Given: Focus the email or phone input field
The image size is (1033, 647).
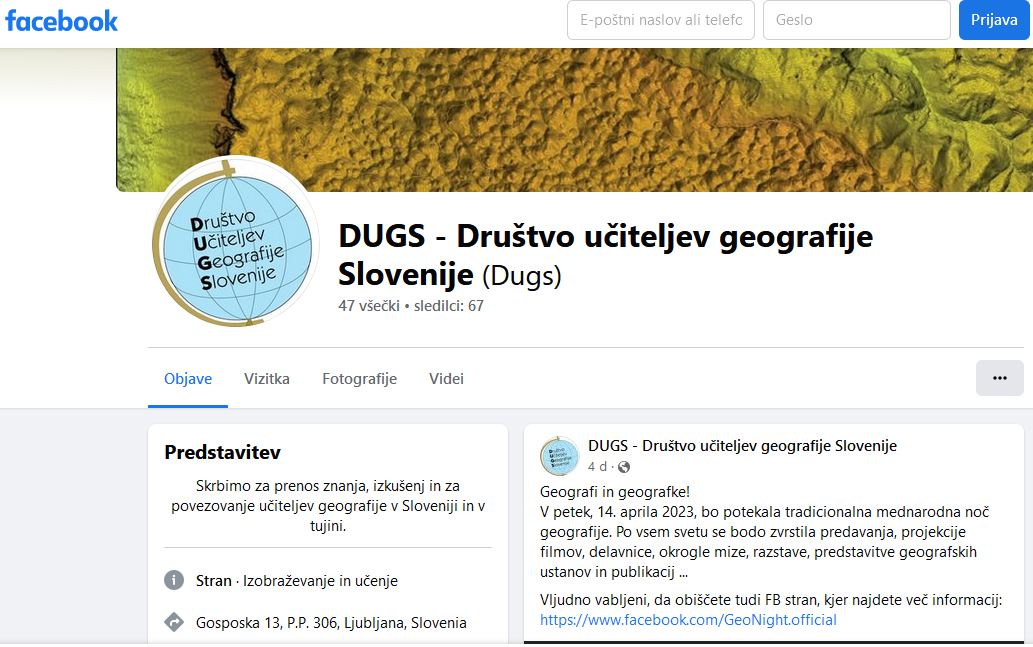Looking at the screenshot, I should 661,20.
